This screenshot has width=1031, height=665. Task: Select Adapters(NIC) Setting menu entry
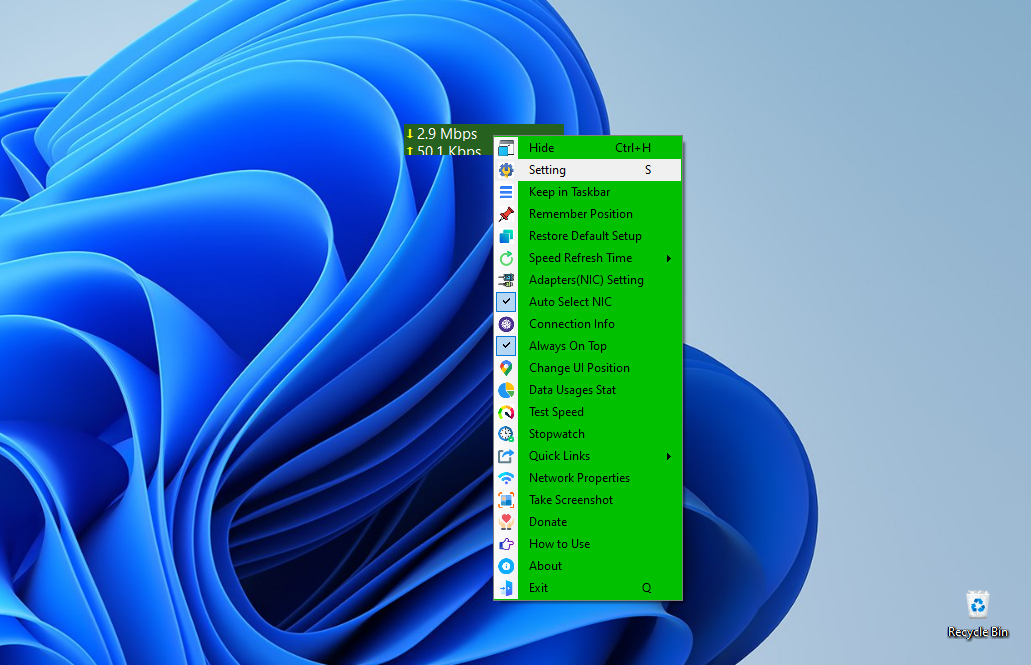click(x=586, y=280)
